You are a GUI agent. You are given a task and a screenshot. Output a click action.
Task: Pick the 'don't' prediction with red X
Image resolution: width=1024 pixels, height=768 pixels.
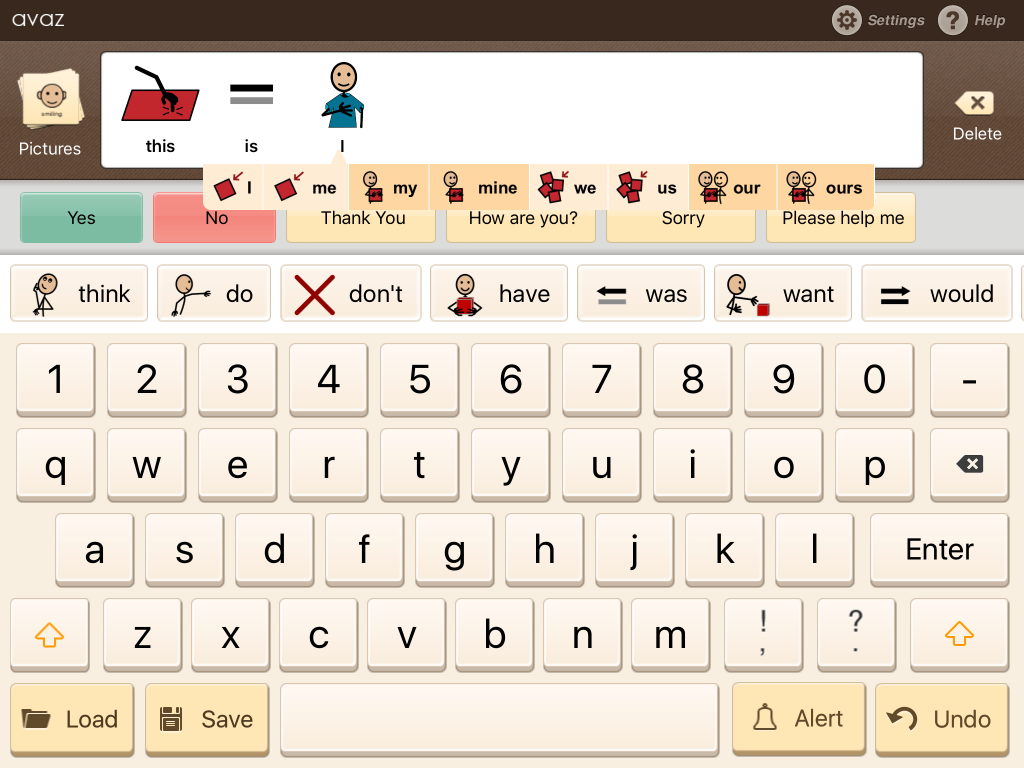351,293
